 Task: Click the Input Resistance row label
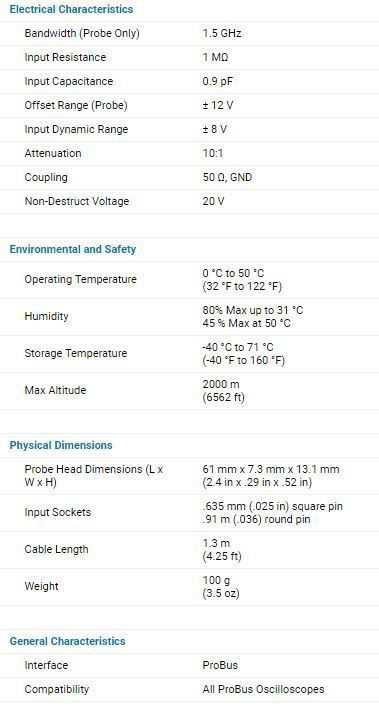pos(65,57)
